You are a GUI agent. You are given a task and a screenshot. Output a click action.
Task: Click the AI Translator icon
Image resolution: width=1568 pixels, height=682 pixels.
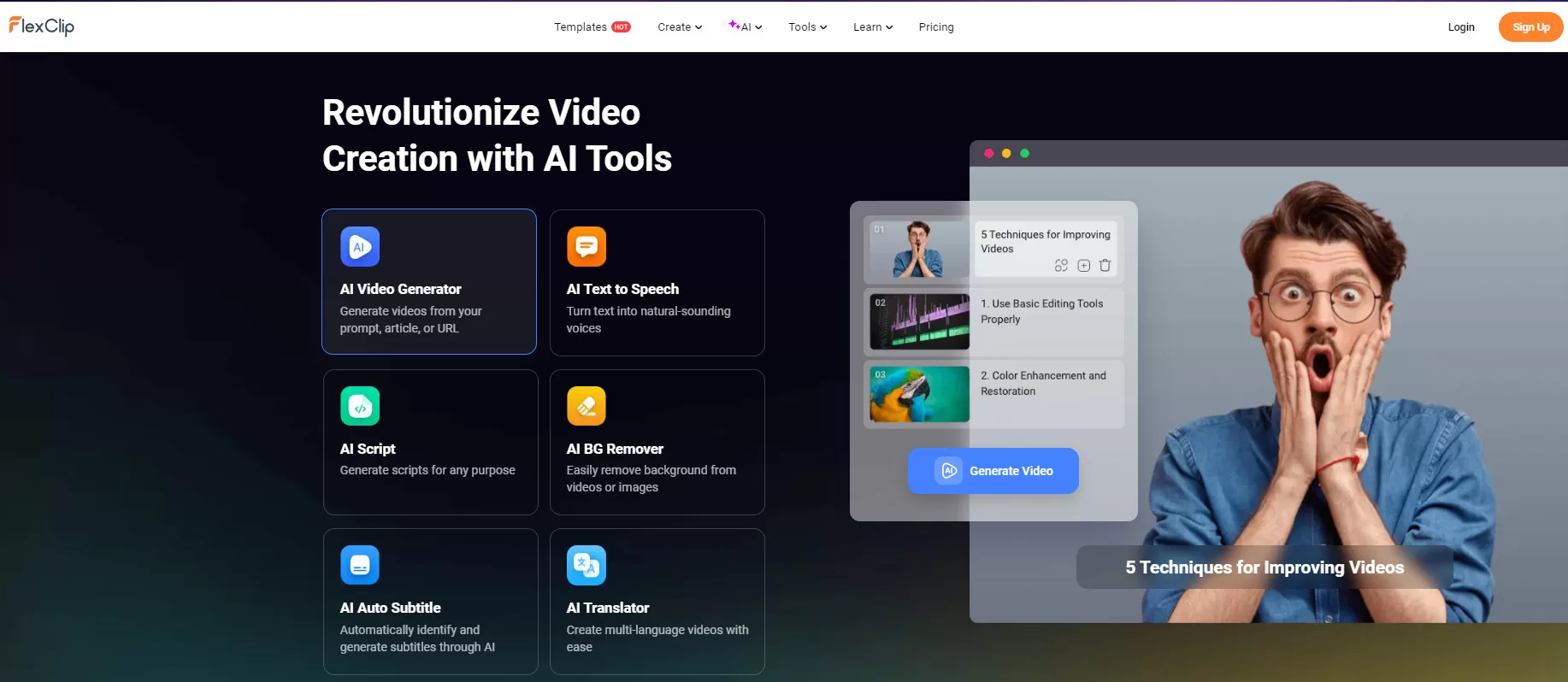pos(587,565)
